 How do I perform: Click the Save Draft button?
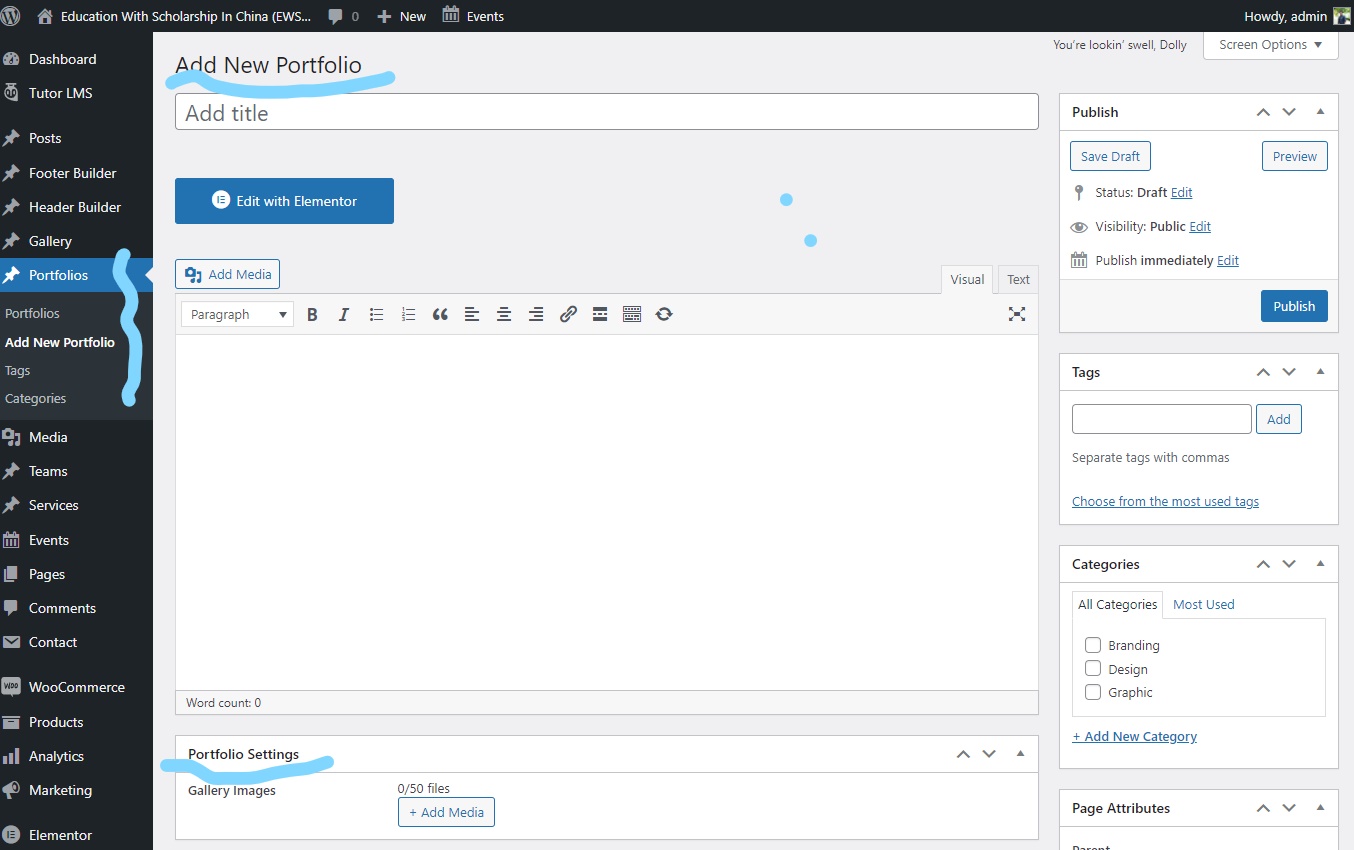tap(1110, 157)
